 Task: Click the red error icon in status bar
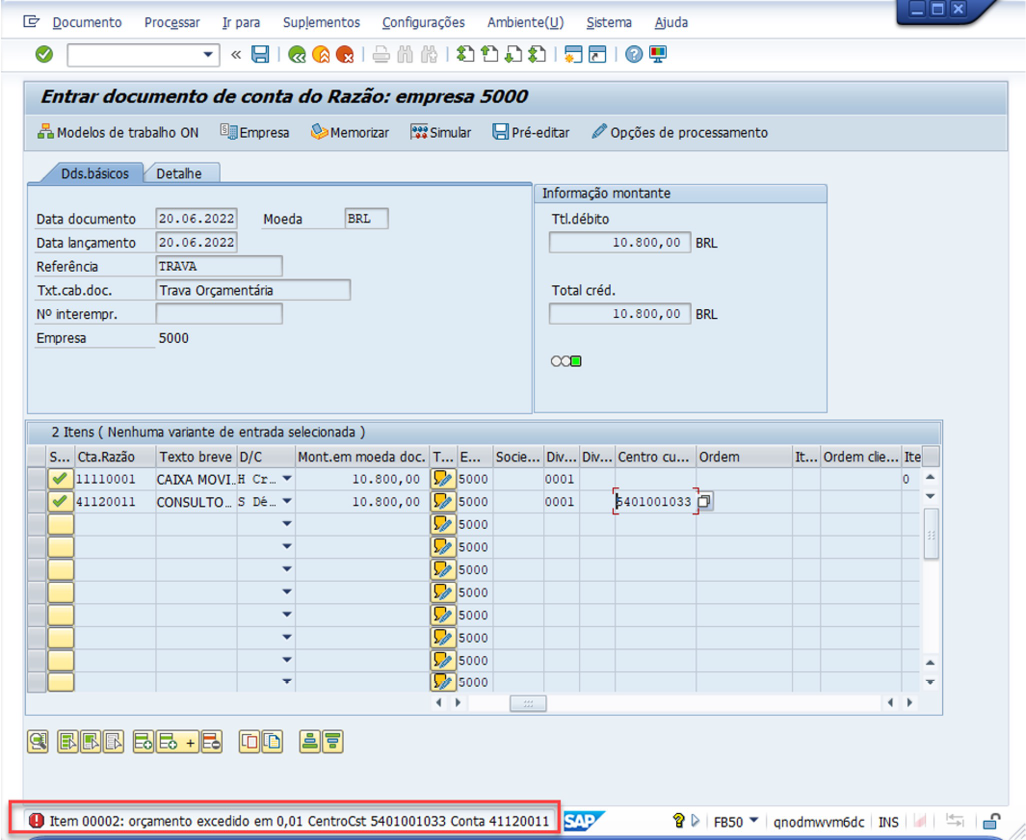point(37,821)
